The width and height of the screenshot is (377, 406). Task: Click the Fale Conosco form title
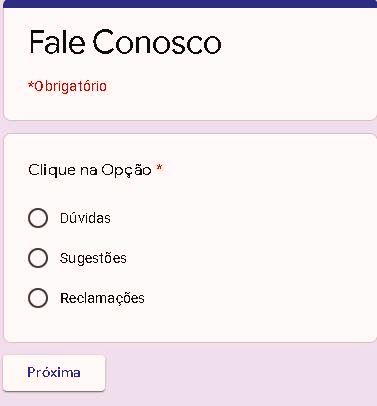(125, 42)
